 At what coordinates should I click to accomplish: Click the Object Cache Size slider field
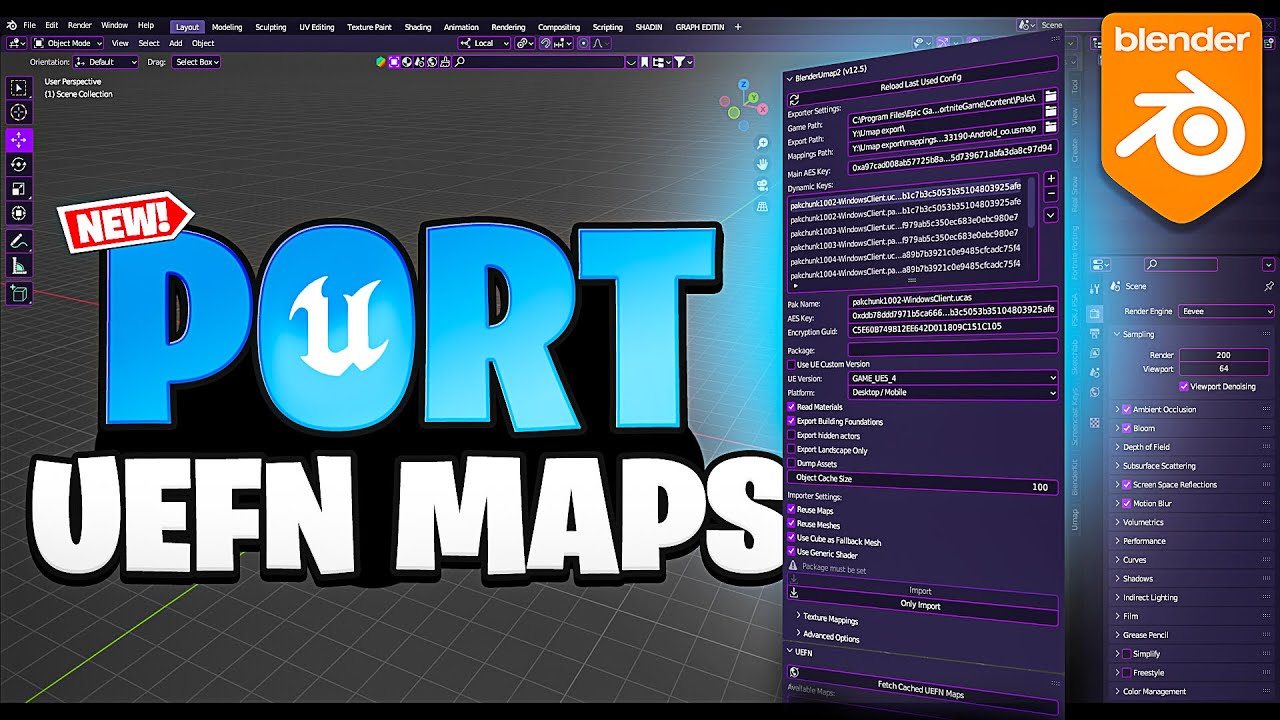pos(921,483)
